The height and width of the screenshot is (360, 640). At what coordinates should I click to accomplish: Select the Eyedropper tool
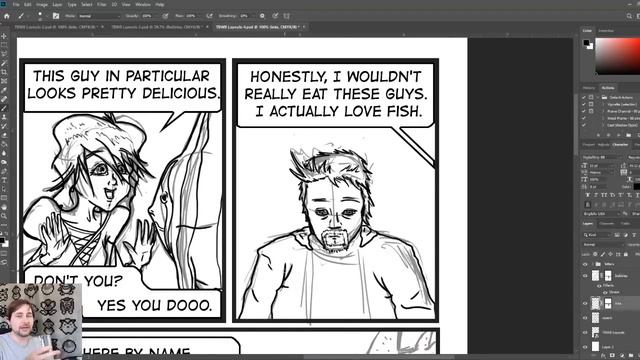[4, 90]
